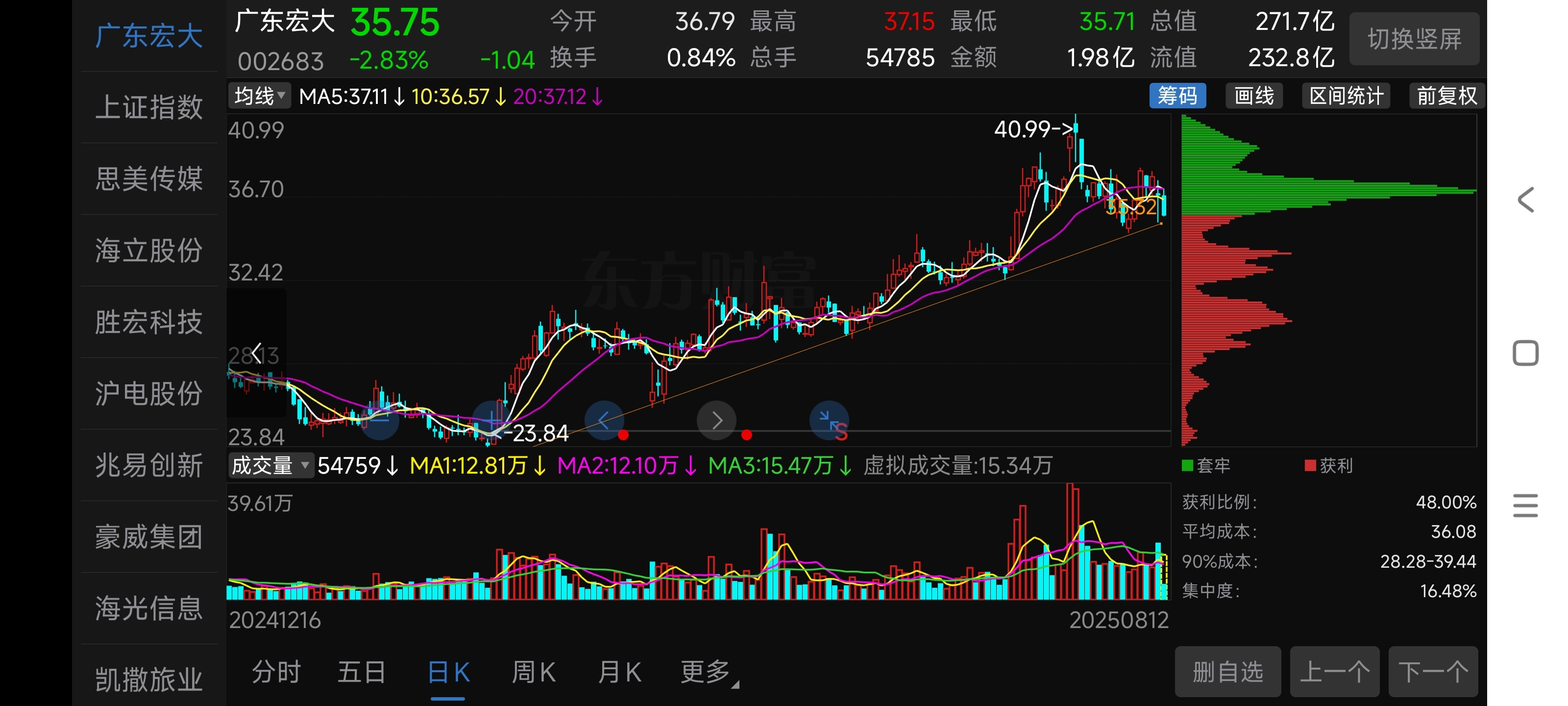Switch to the 周K tab
This screenshot has height=706, width=1568.
pos(533,673)
